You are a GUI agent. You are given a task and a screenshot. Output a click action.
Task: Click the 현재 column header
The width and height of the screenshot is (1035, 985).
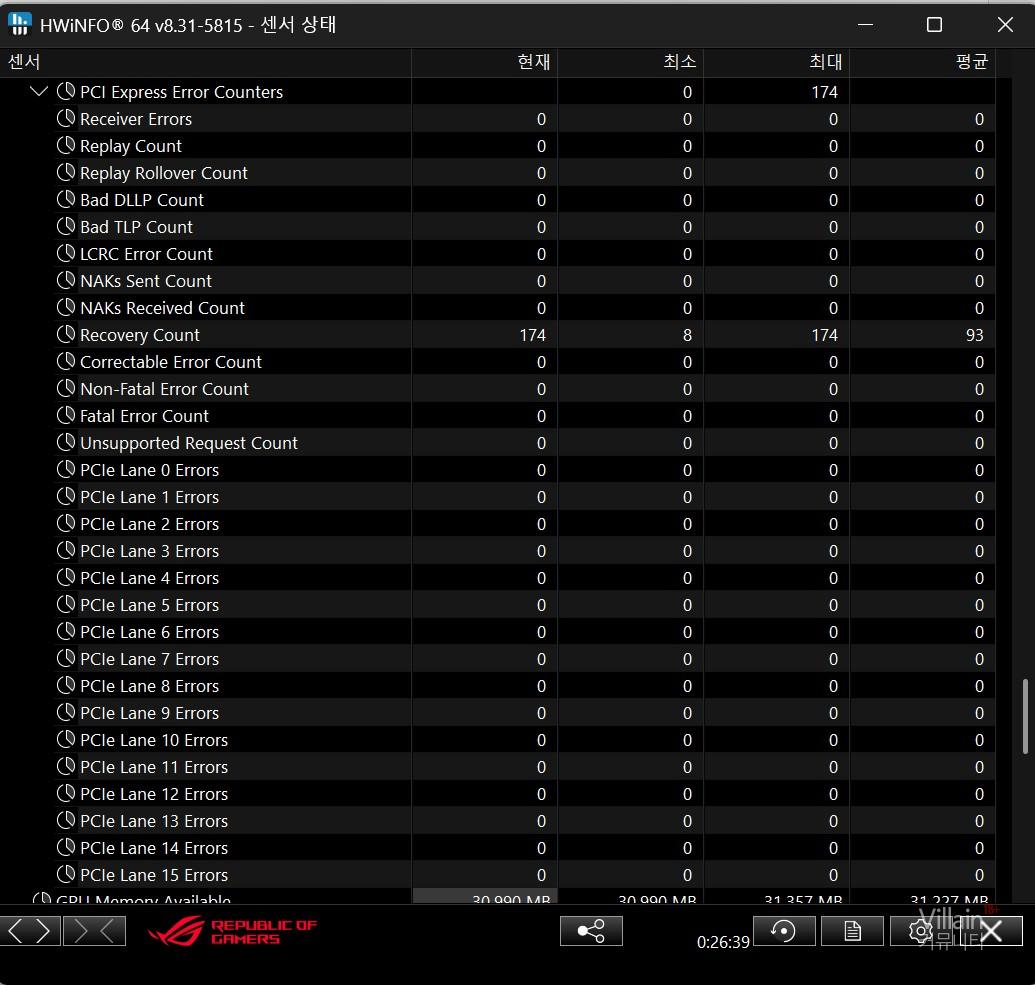point(485,62)
